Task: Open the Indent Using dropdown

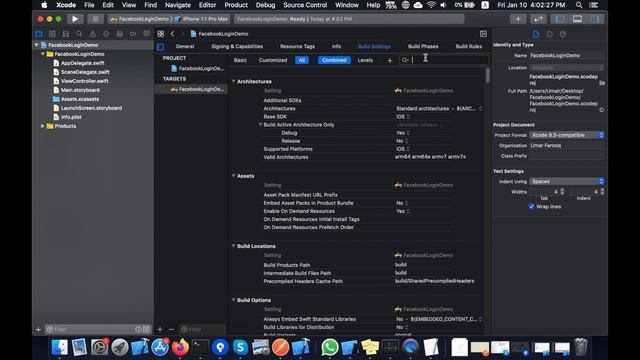Action: tap(567, 181)
